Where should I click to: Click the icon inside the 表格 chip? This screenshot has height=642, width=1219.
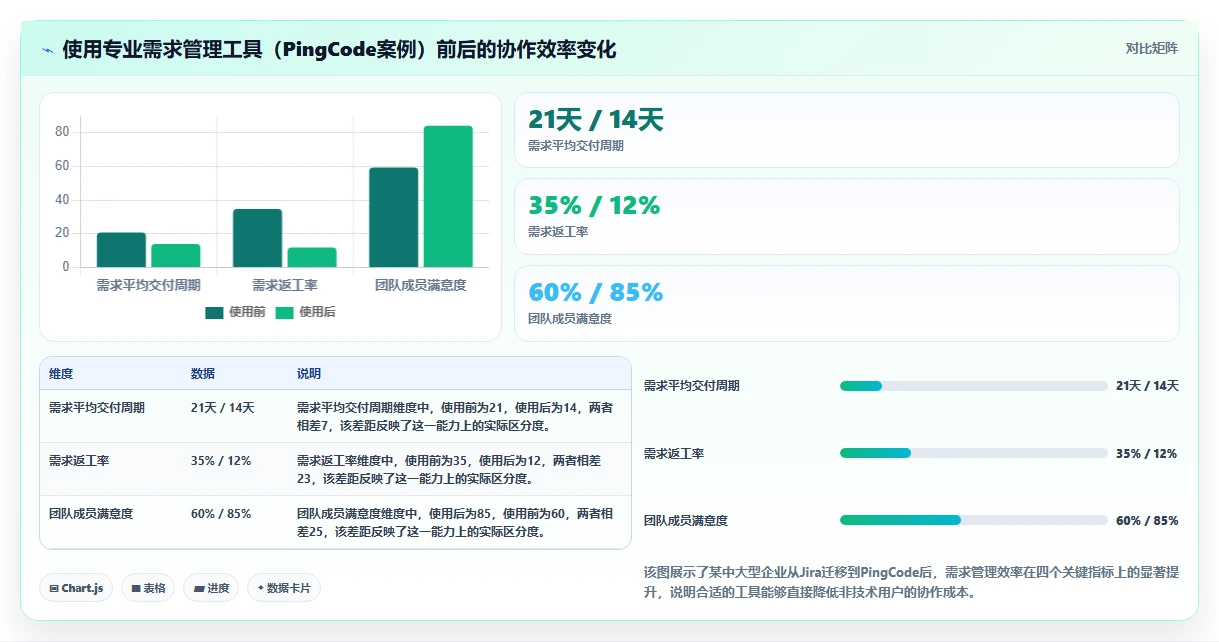tap(136, 589)
